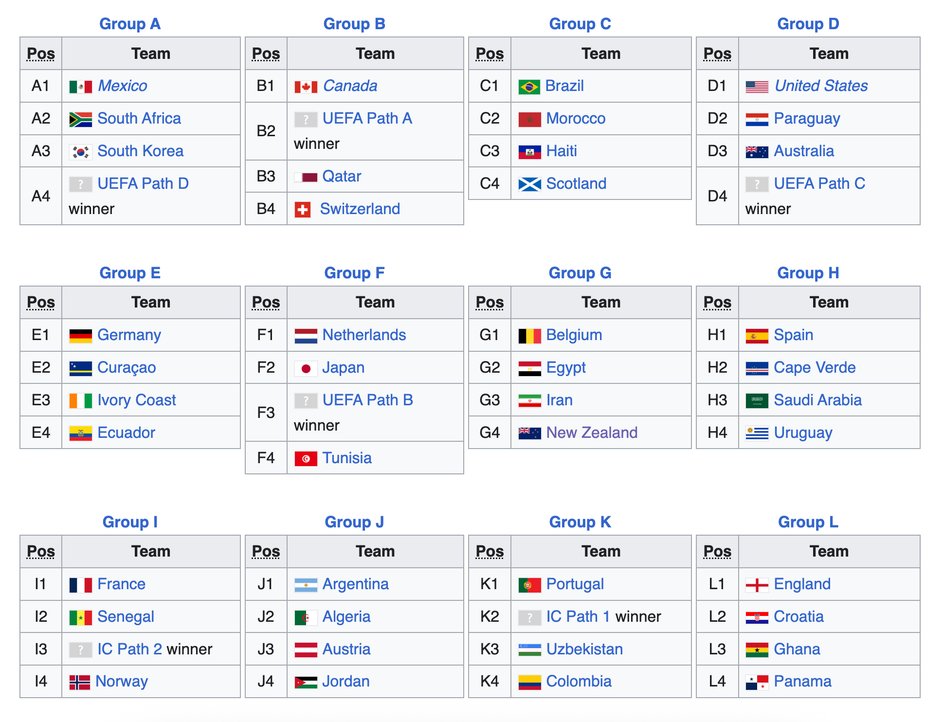944x722 pixels.
Task: Open the Group F heading link
Action: [354, 273]
